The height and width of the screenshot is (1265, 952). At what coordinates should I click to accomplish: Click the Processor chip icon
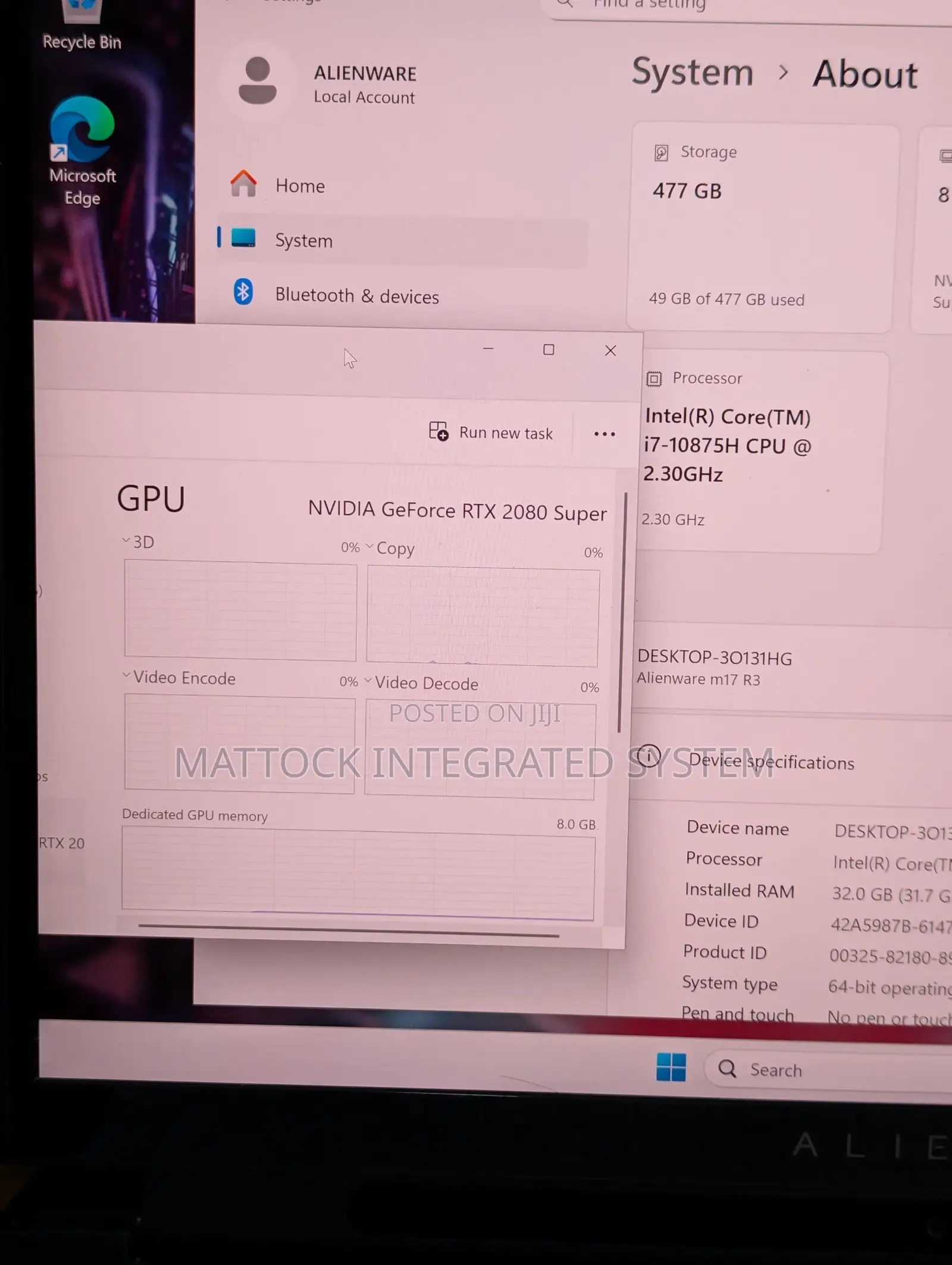point(654,379)
